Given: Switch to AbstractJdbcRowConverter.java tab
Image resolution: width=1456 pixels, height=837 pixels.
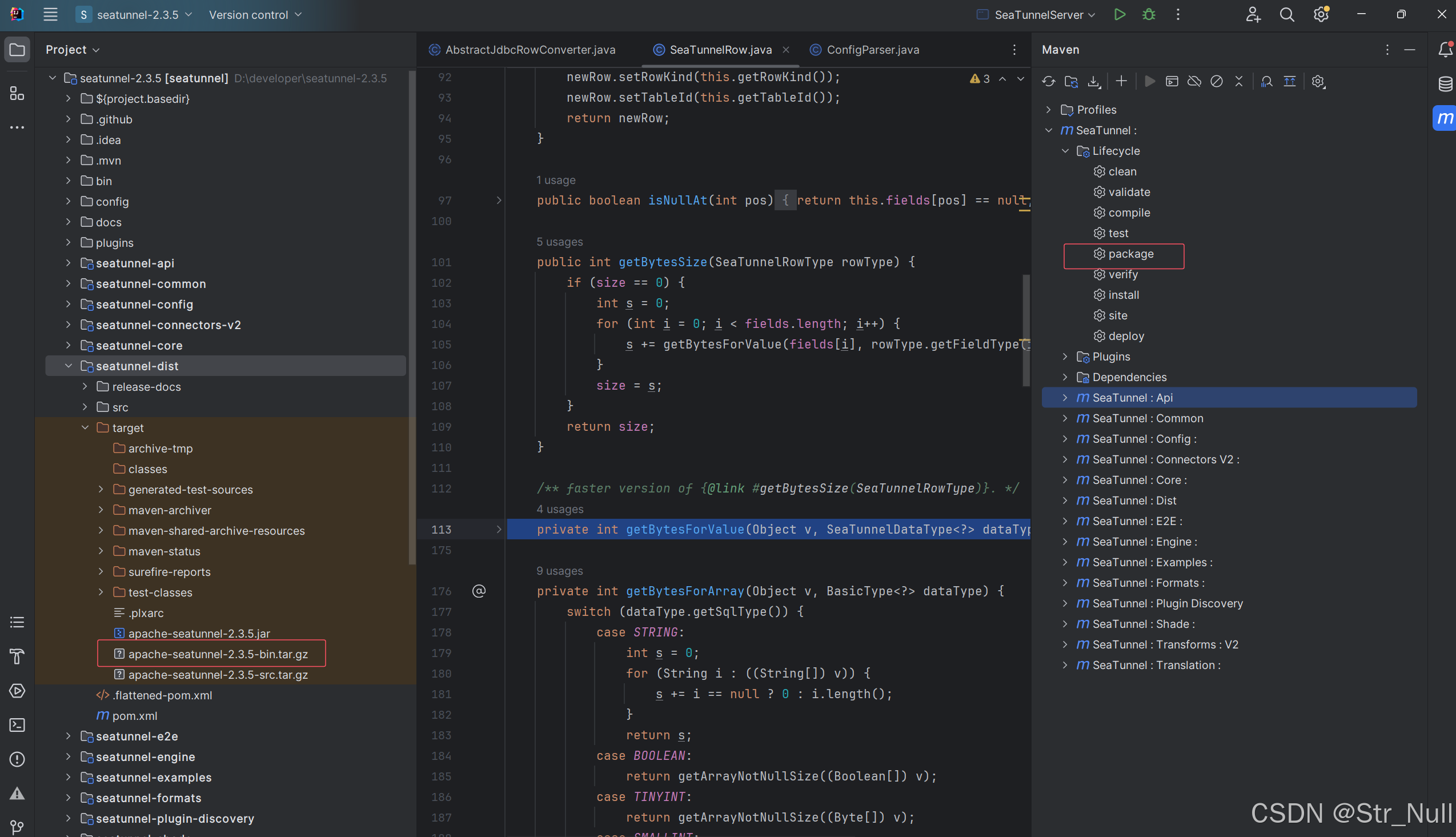Looking at the screenshot, I should [x=522, y=50].
